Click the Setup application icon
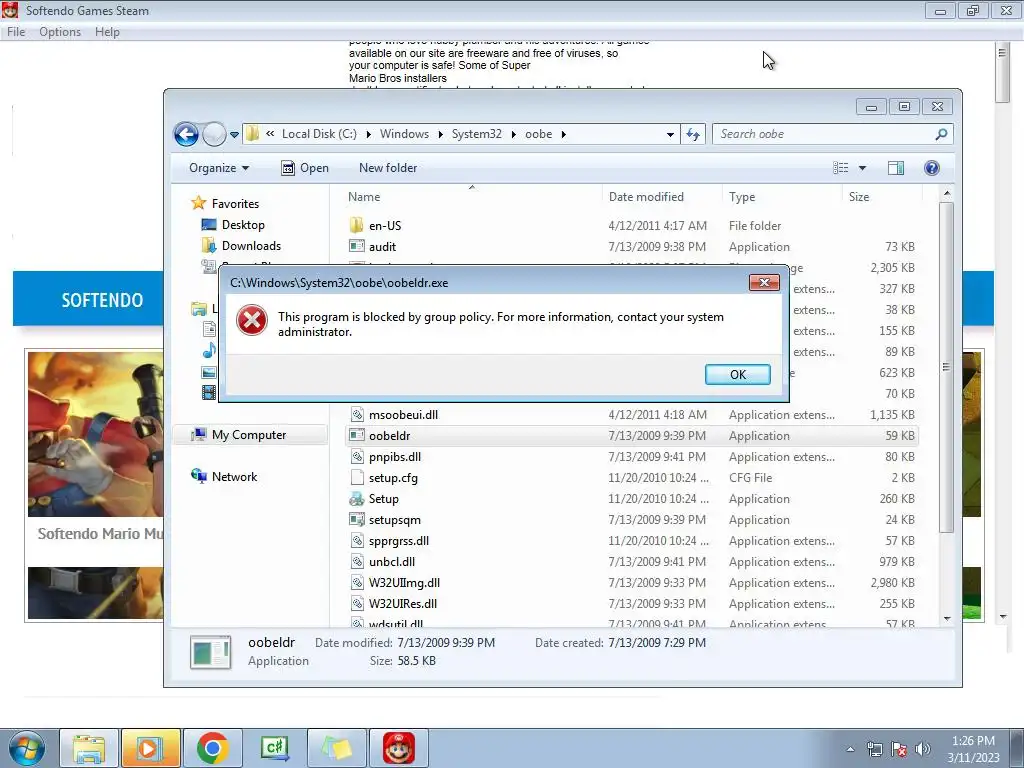Screen dimensions: 1024x768 tap(357, 499)
